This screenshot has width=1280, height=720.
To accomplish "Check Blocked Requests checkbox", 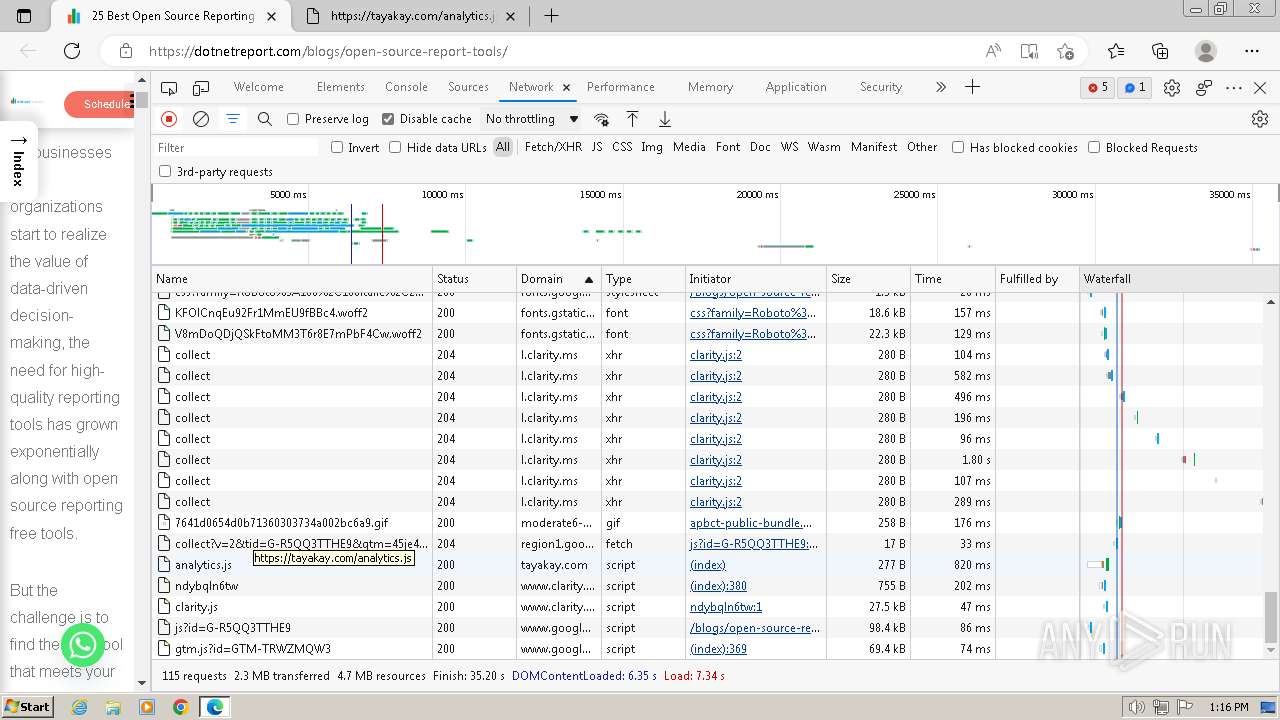I will pyautogui.click(x=1094, y=147).
